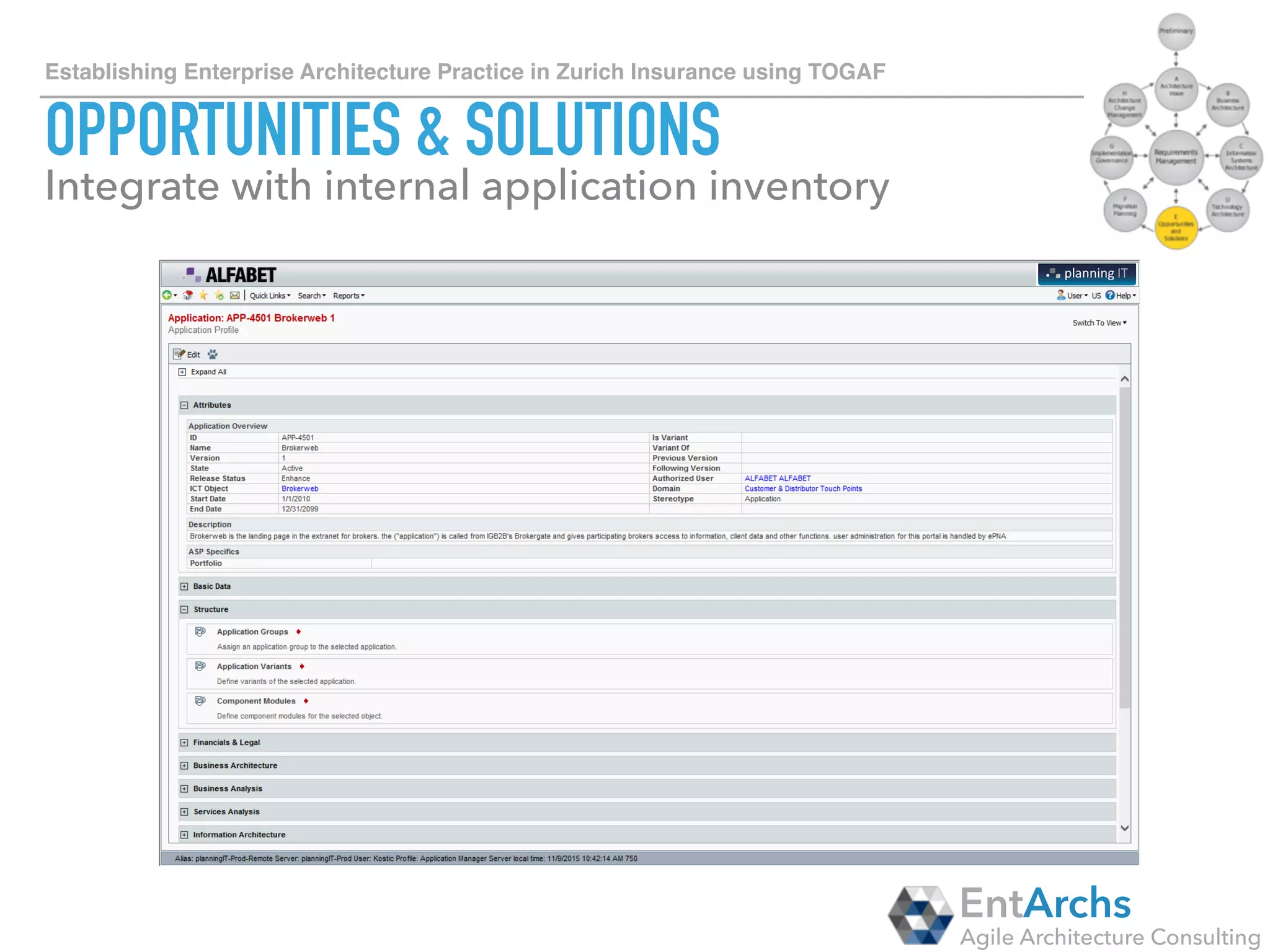Click the vertical scrollbar thumb
1270x952 pixels.
pos(1124,548)
